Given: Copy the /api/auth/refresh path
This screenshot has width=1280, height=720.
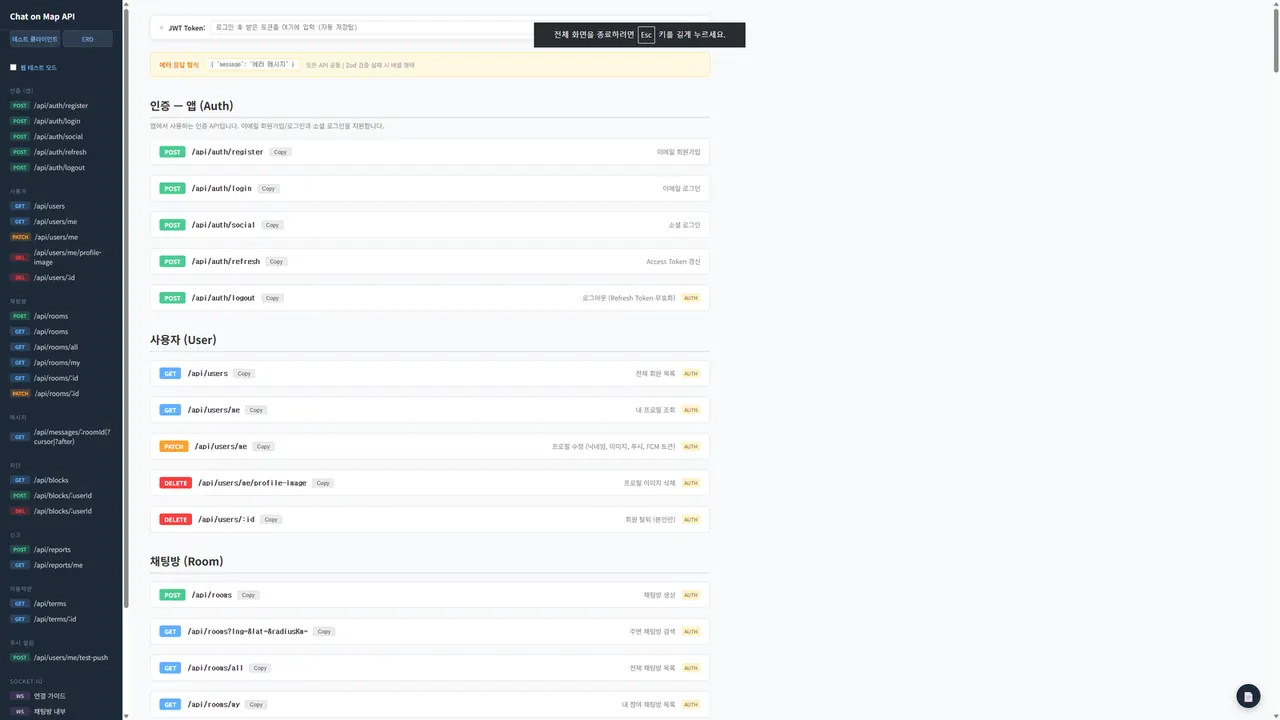Looking at the screenshot, I should 276,261.
